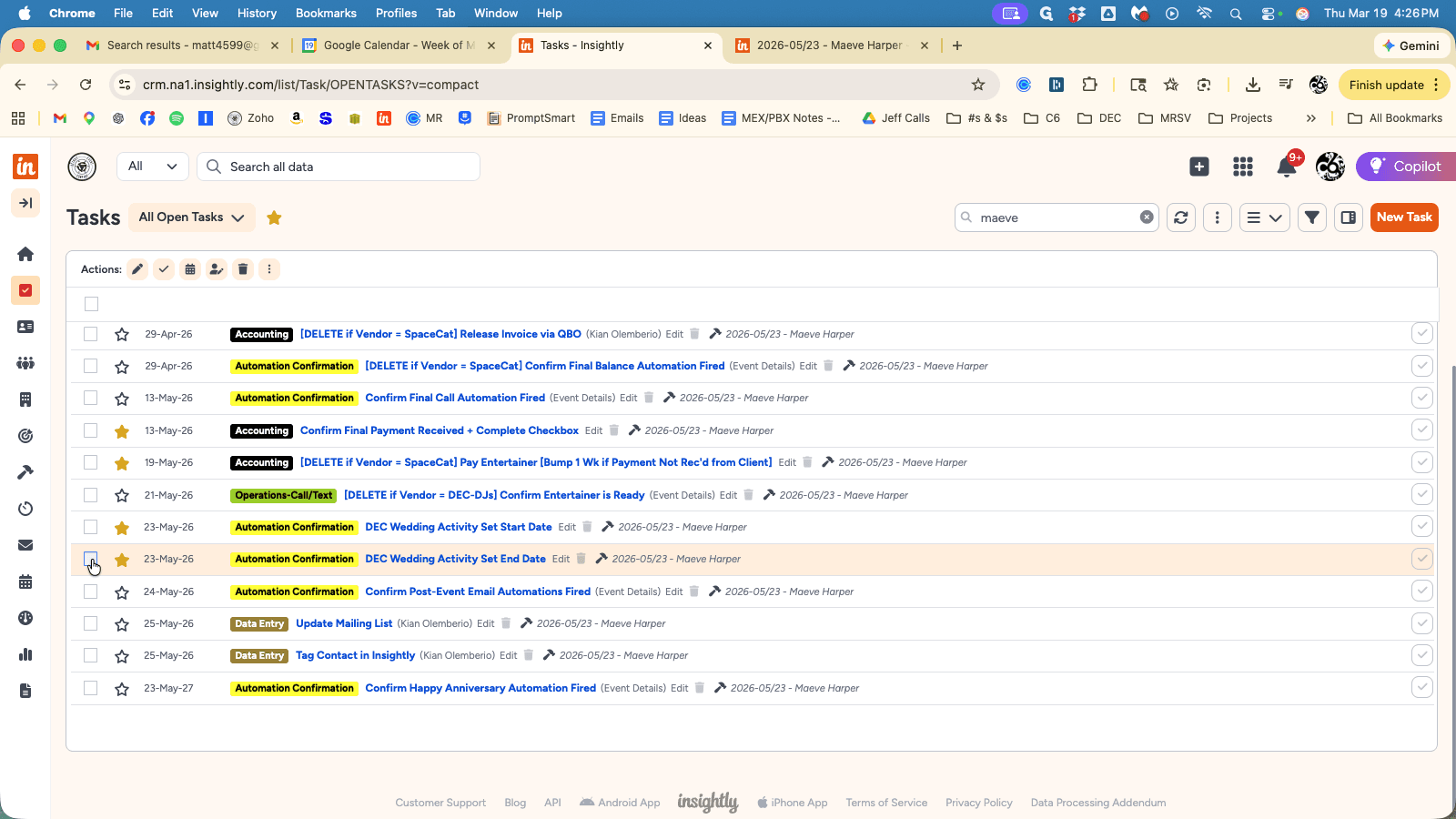Click the bulk change date calendar action icon
This screenshot has width=1456, height=819.
click(x=190, y=269)
